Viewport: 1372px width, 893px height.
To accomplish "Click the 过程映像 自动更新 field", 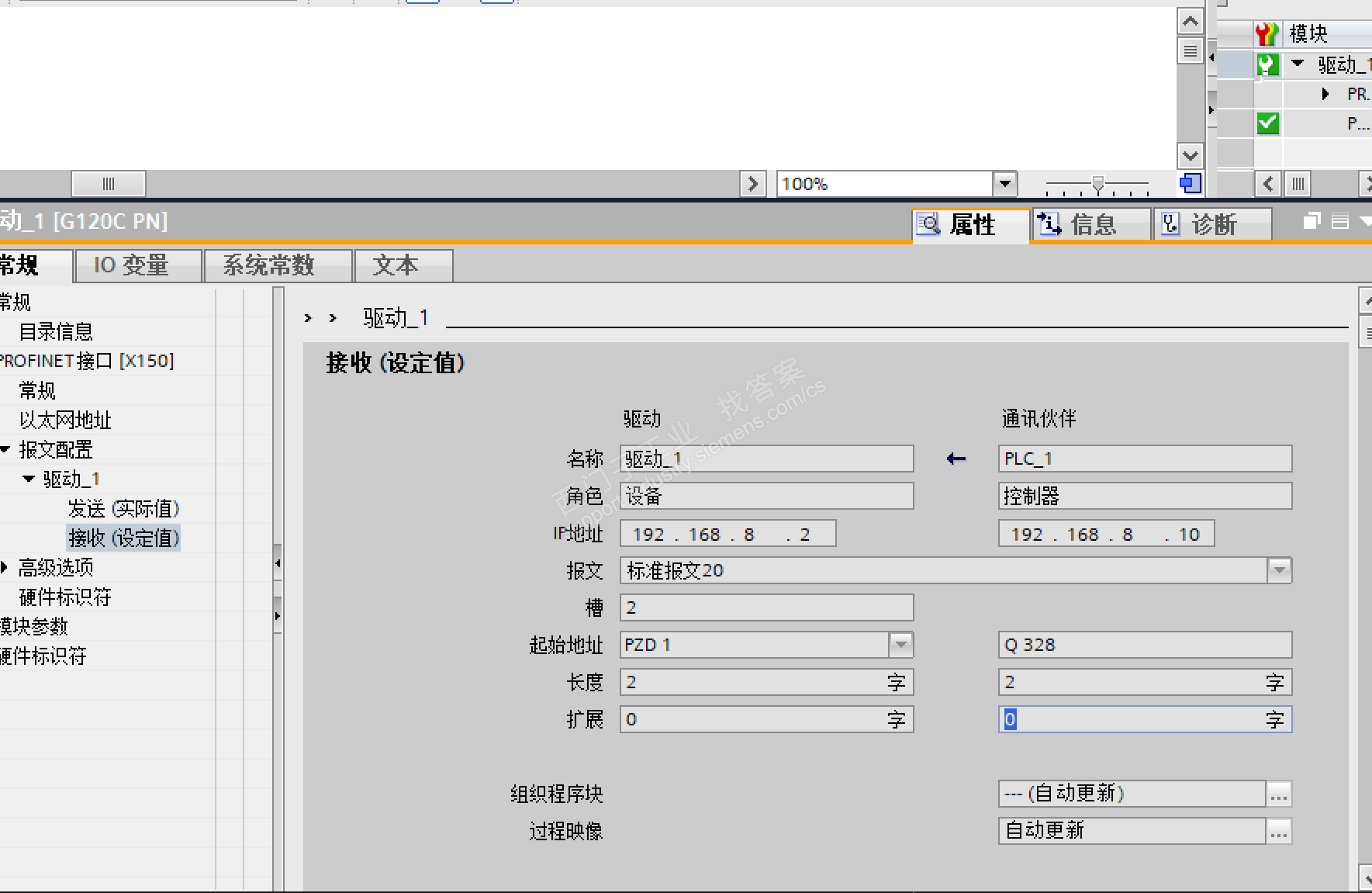I will click(x=1132, y=831).
